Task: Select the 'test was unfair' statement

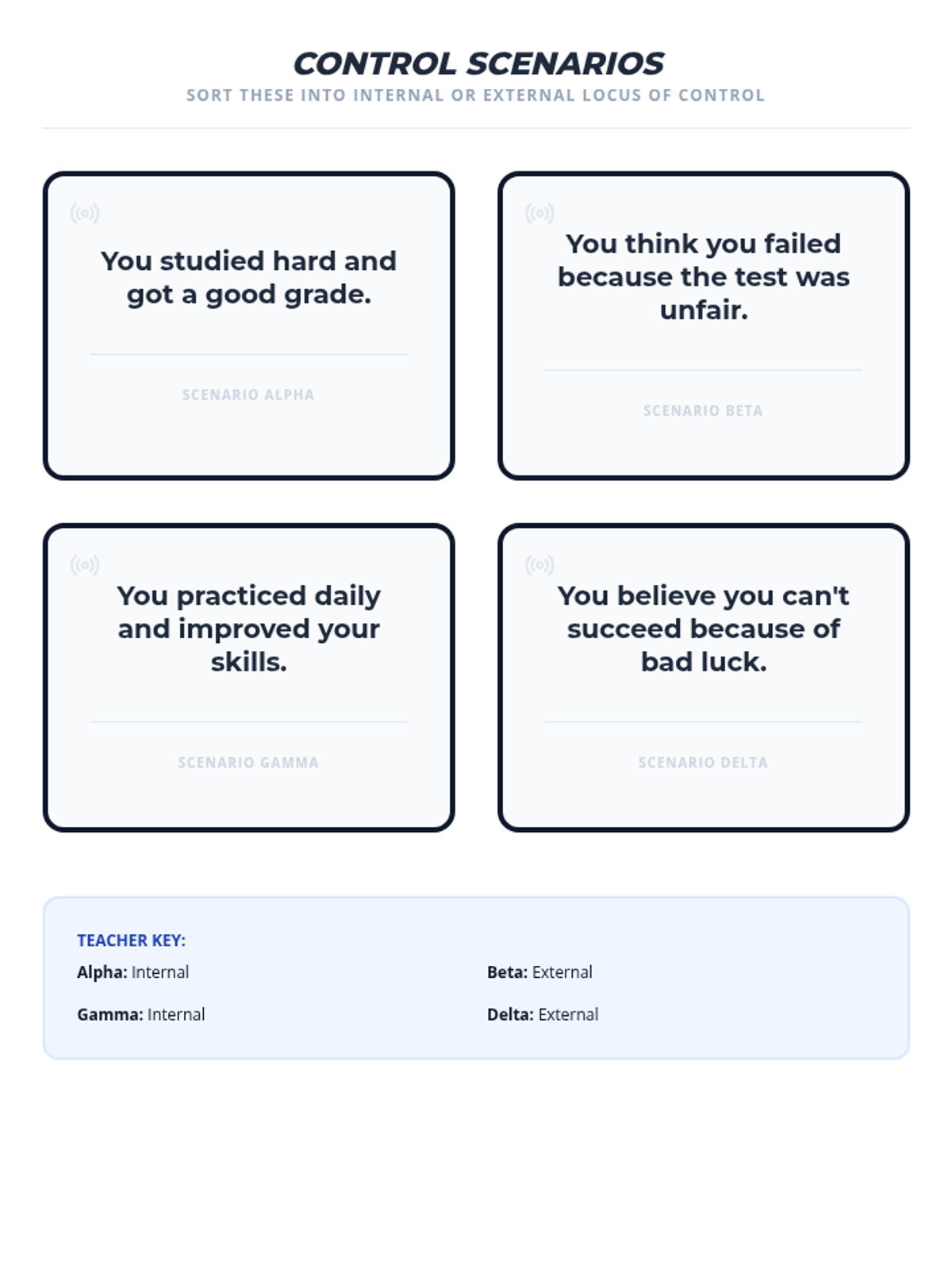Action: (703, 277)
